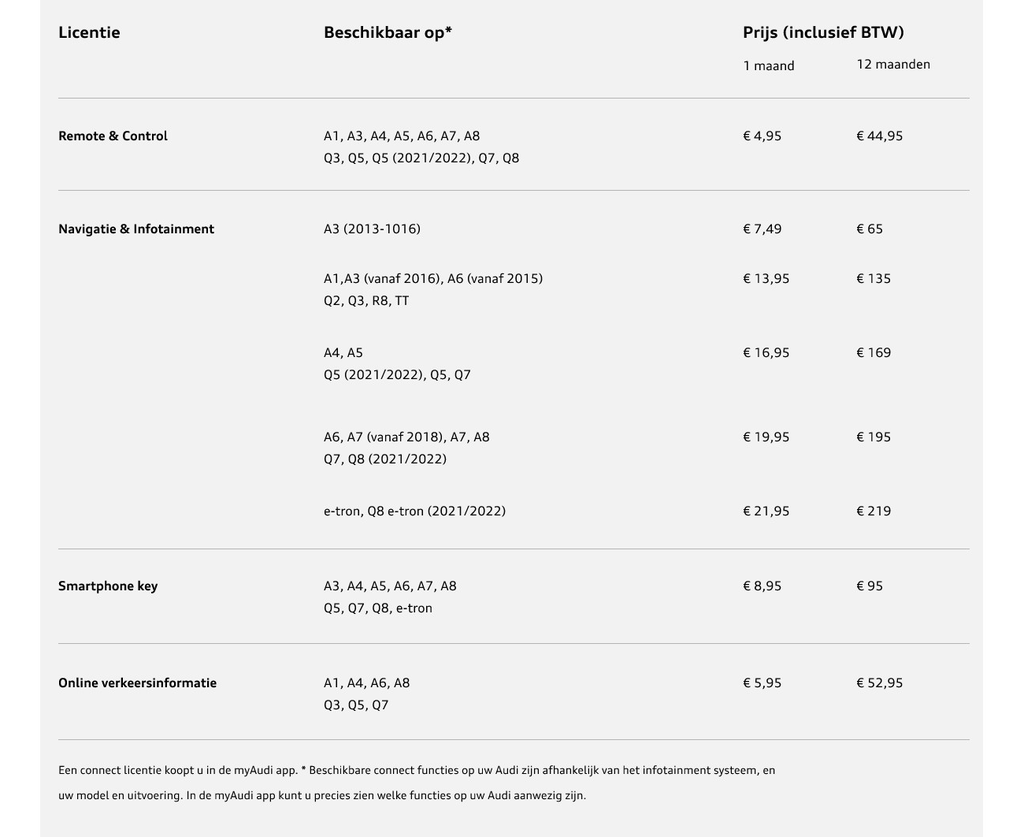This screenshot has width=1024, height=837.
Task: Select the 12 maanden subheader
Action: (x=893, y=65)
